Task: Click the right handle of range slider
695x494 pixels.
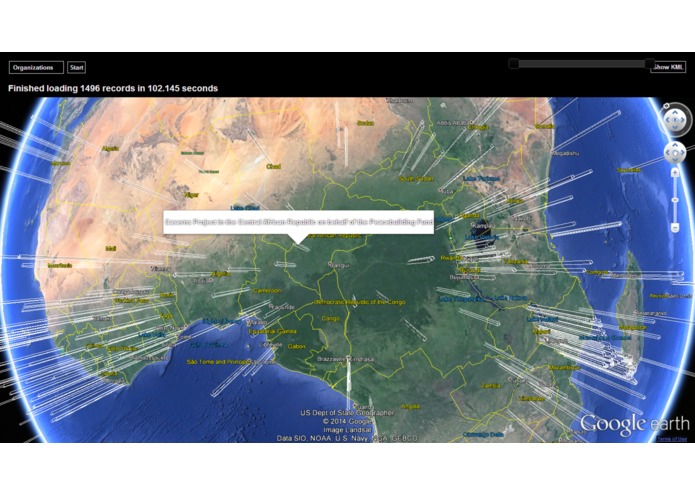Action: point(649,63)
